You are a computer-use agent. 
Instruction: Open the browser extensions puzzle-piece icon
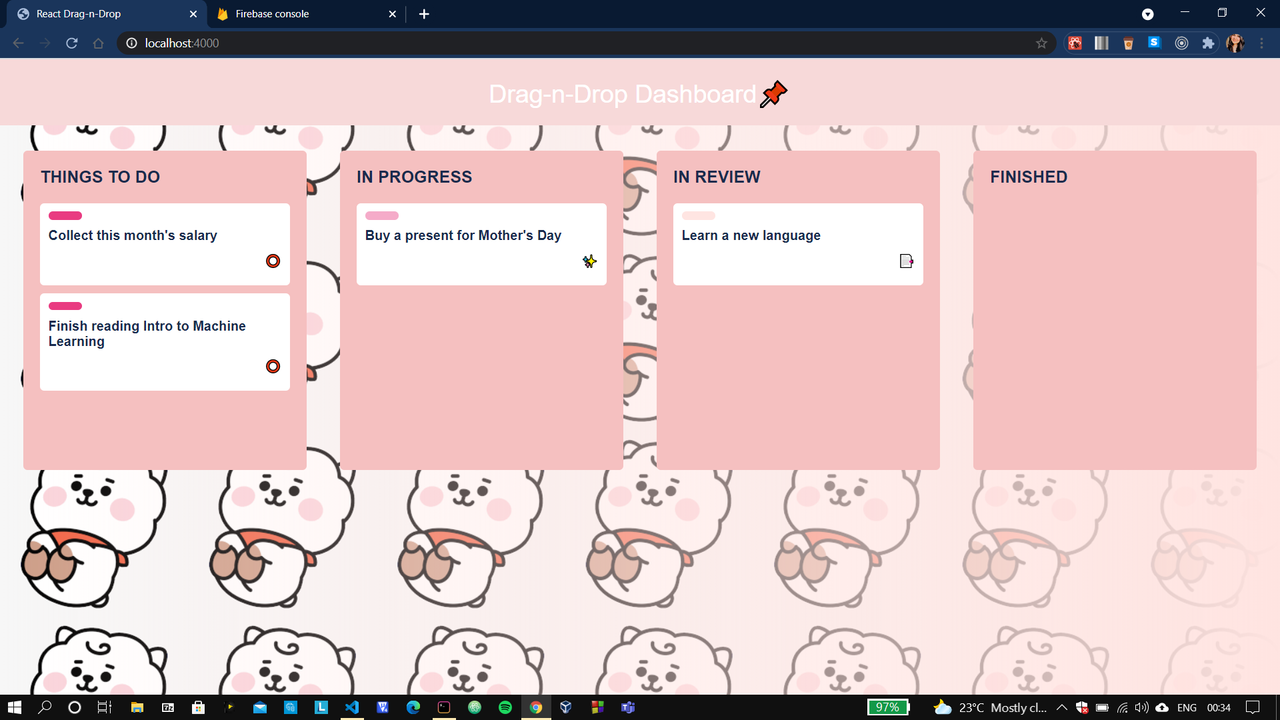click(1208, 43)
